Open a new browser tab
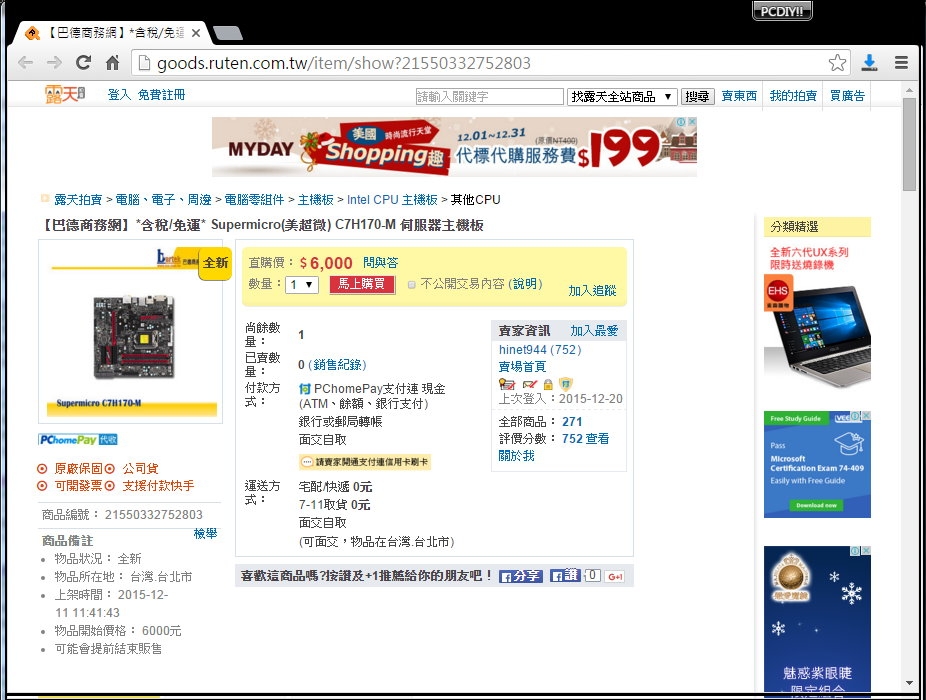Image resolution: width=926 pixels, height=700 pixels. (228, 33)
